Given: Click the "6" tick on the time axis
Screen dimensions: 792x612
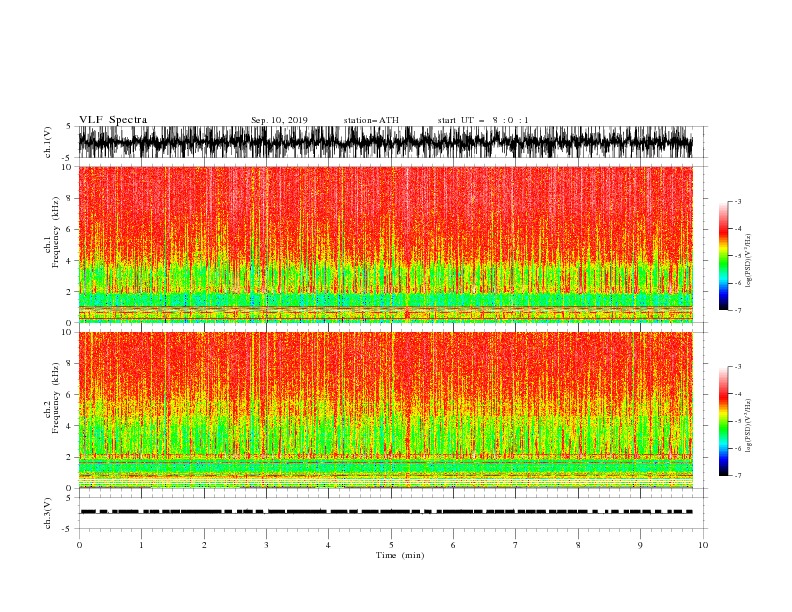Looking at the screenshot, I should click(453, 545).
